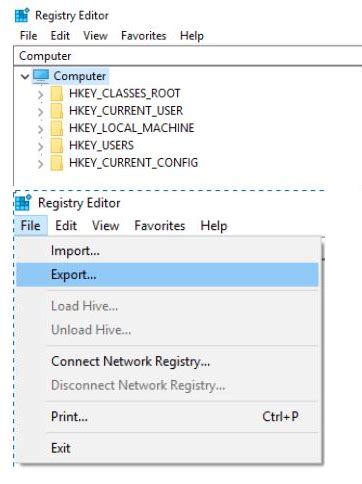Expand the HKEY_USERS key

[x=41, y=147]
